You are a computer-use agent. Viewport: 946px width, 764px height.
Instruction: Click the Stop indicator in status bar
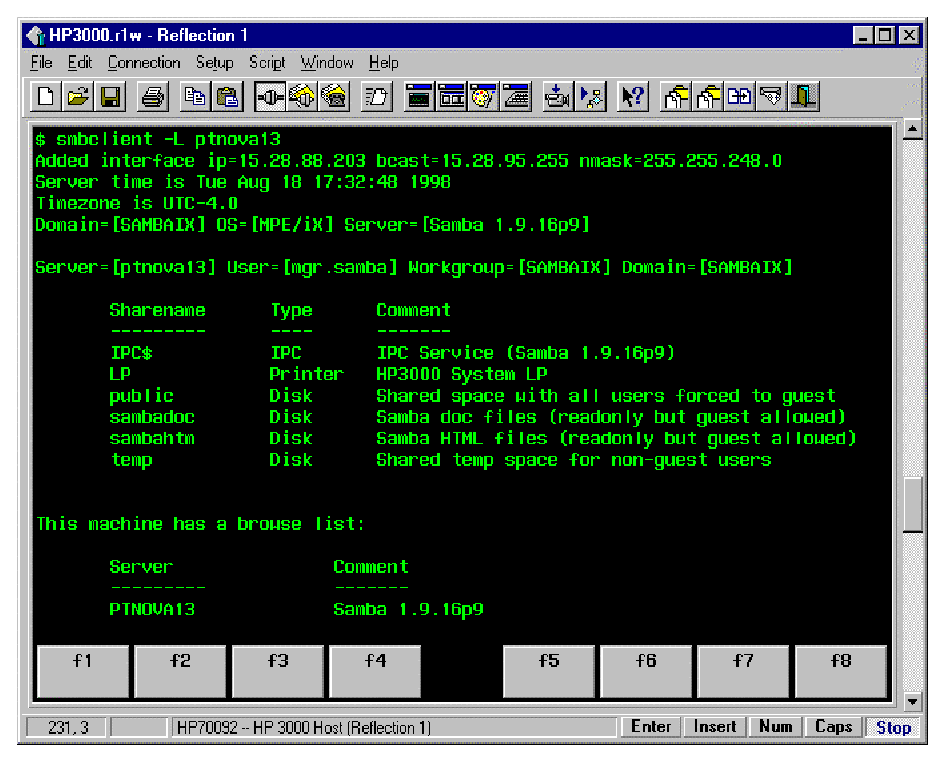[894, 727]
